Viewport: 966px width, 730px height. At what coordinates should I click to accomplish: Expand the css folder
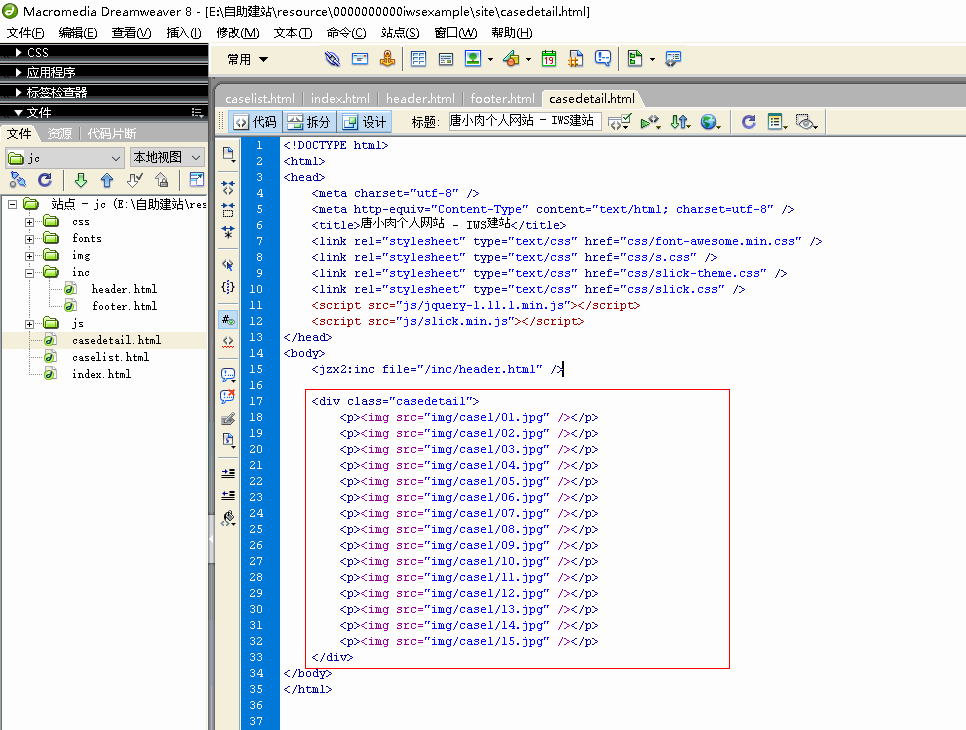click(x=30, y=222)
